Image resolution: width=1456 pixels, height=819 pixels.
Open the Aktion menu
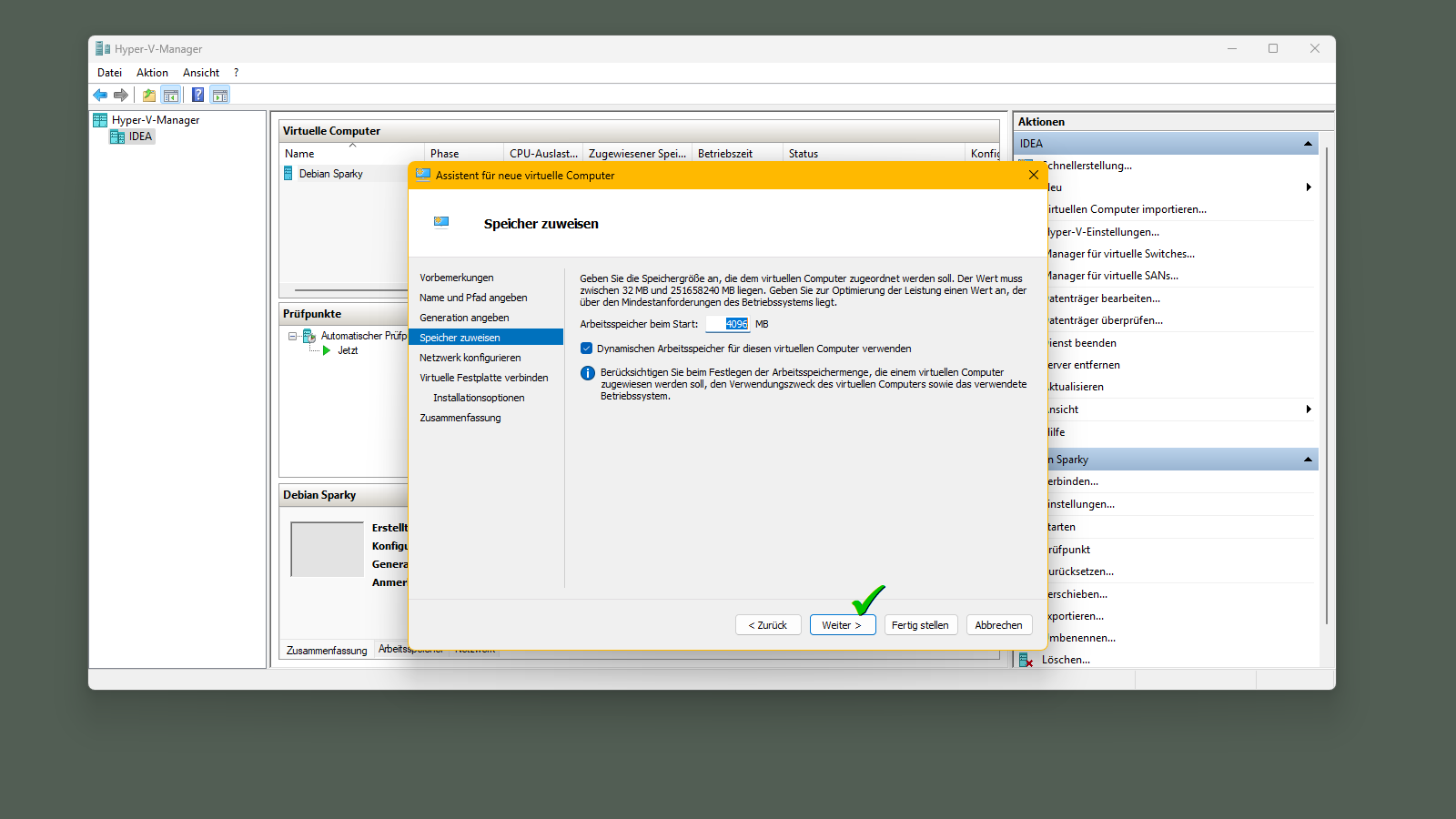click(x=152, y=73)
